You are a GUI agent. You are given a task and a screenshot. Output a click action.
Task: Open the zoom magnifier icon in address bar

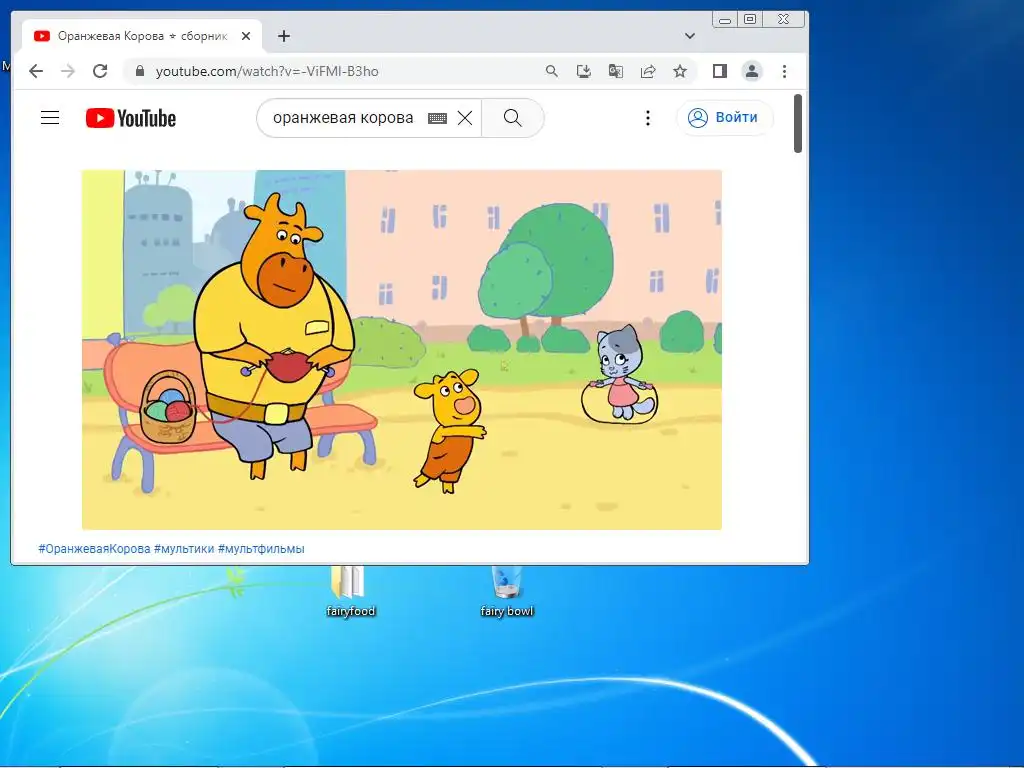[x=552, y=71]
